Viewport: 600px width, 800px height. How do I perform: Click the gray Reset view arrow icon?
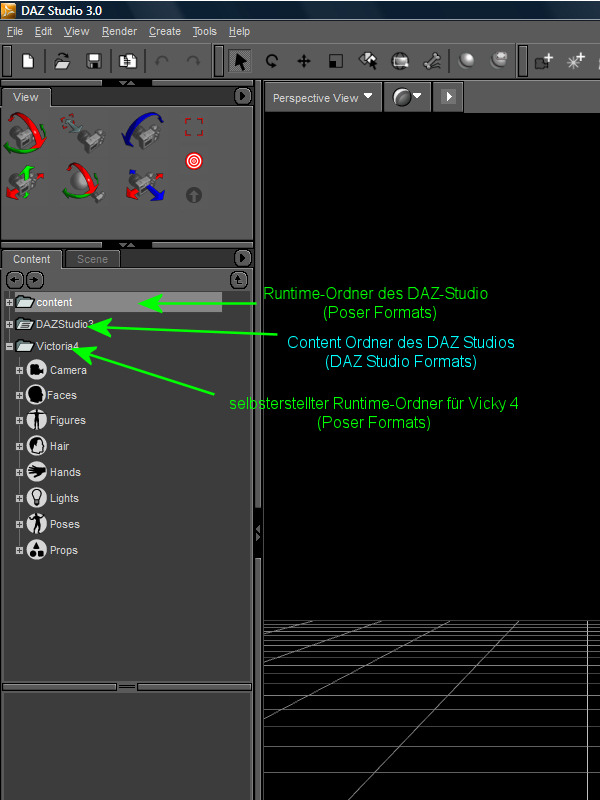click(x=194, y=195)
